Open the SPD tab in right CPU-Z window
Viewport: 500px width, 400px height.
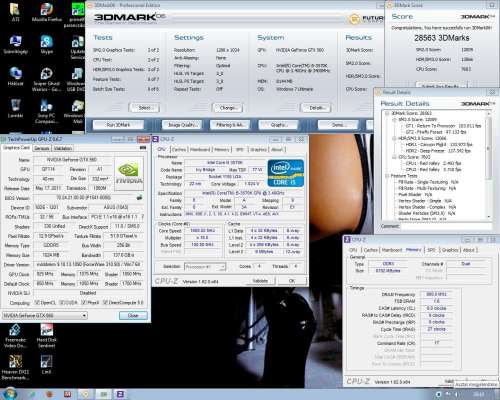pyautogui.click(x=431, y=250)
